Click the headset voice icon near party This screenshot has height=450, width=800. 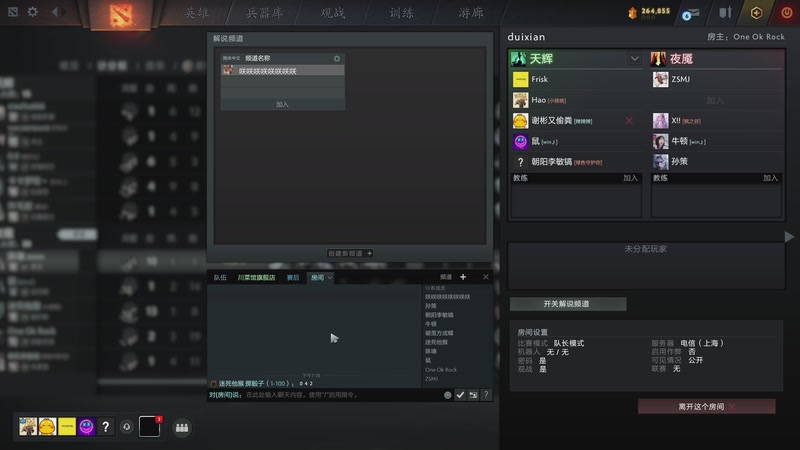127,427
